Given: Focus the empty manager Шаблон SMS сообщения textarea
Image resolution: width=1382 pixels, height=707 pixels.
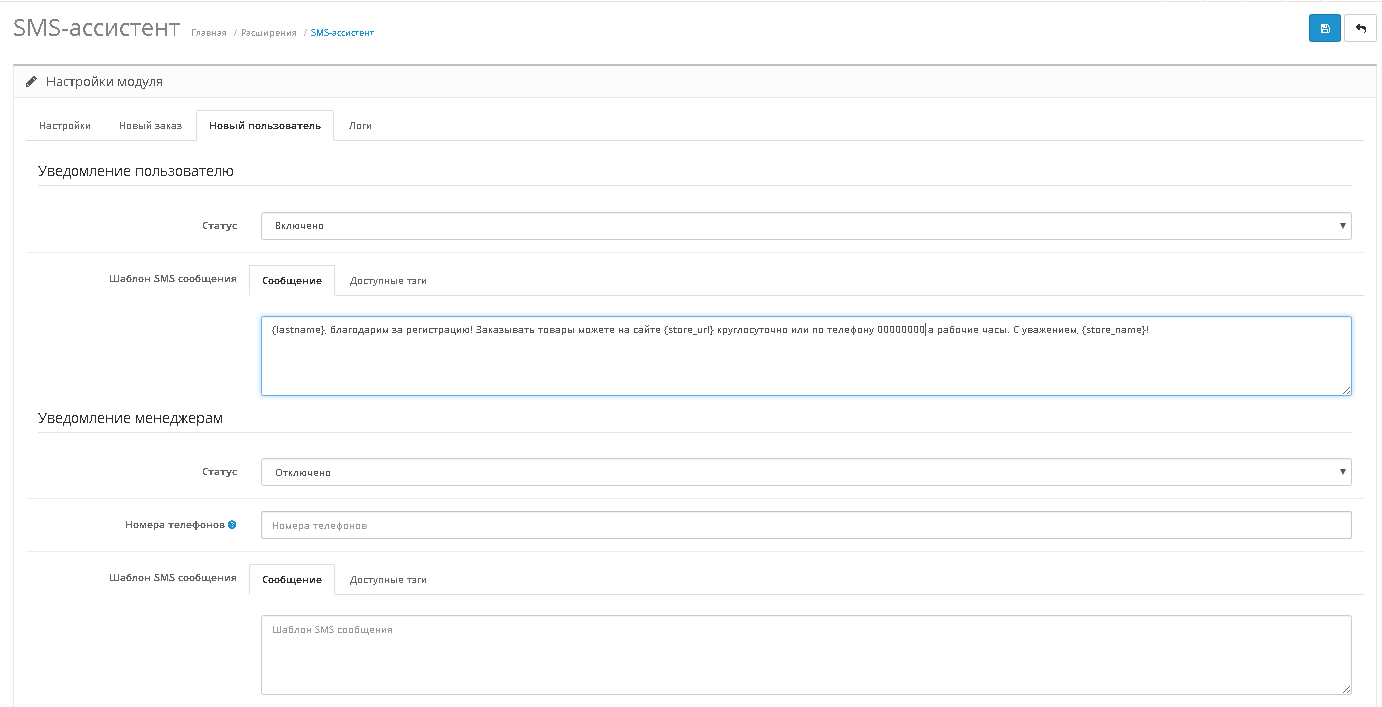Looking at the screenshot, I should pyautogui.click(x=805, y=655).
